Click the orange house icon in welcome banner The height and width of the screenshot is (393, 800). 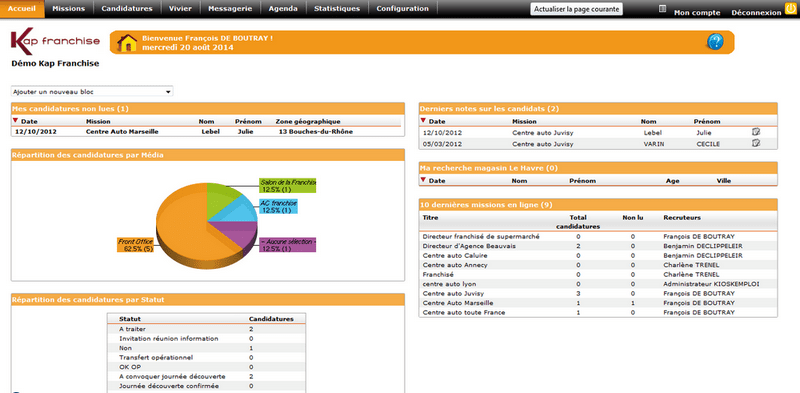127,42
